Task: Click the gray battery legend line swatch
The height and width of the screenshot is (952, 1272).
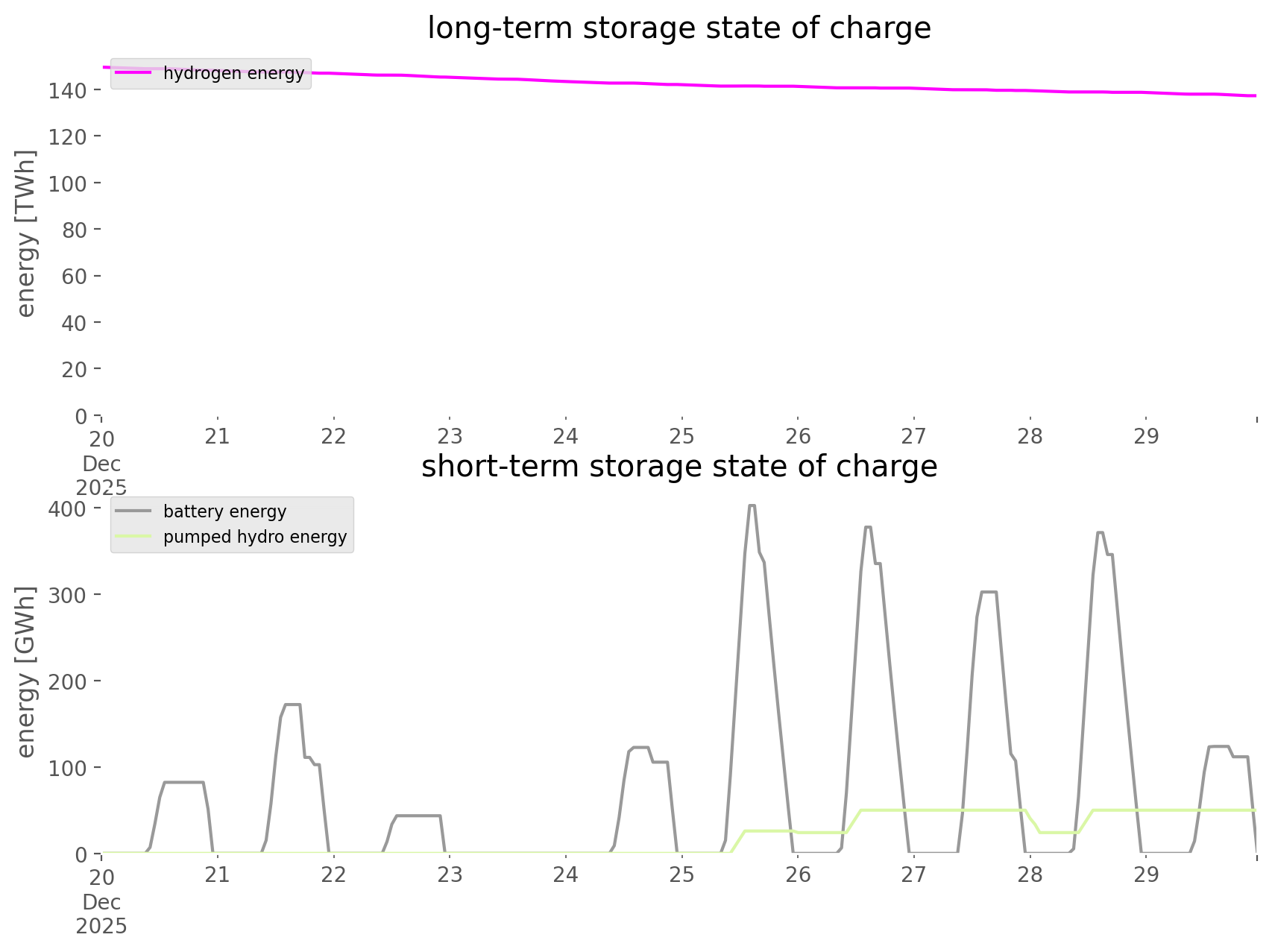Action: 134,511
